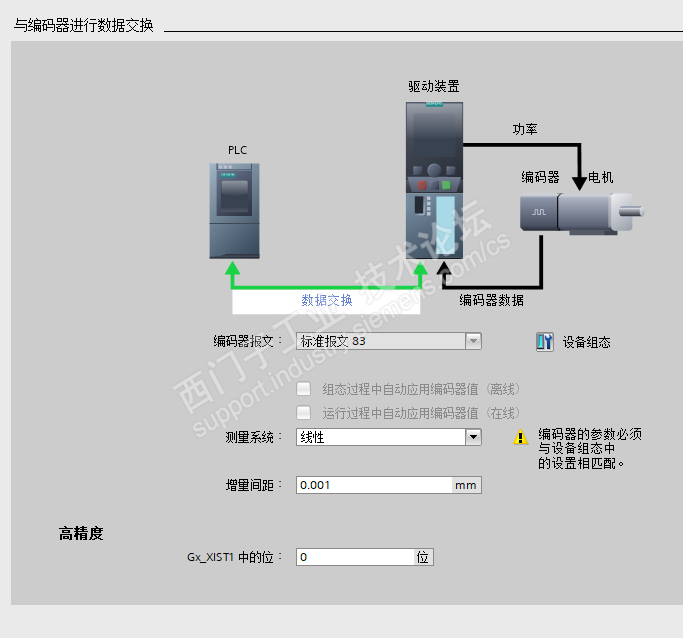Click the mm unit label
683x638 pixels.
pyautogui.click(x=466, y=485)
